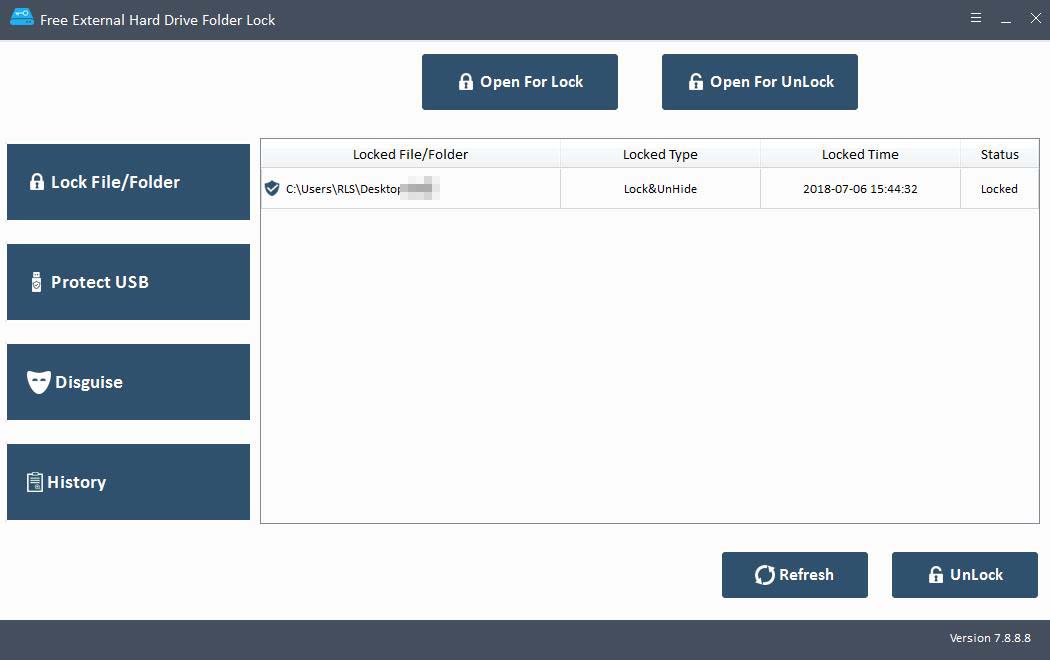Click the Status column header
The width and height of the screenshot is (1050, 660).
tap(999, 154)
